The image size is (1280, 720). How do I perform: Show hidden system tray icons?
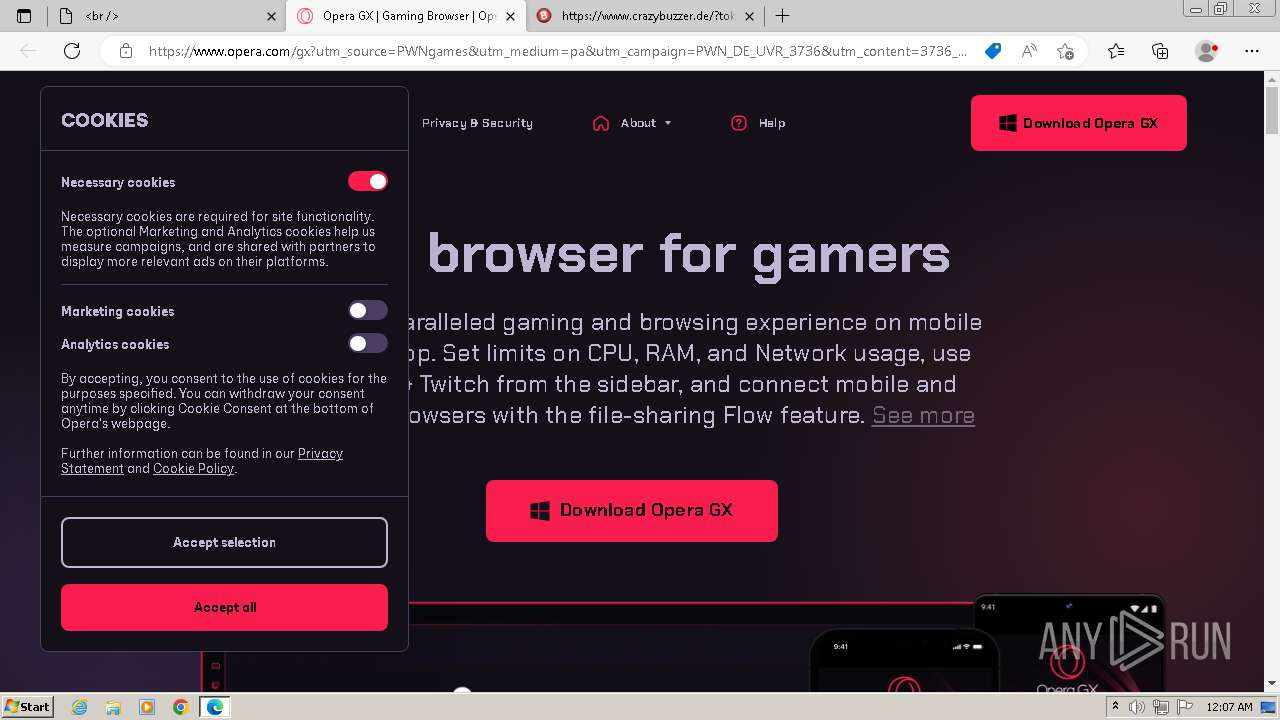tap(1117, 707)
